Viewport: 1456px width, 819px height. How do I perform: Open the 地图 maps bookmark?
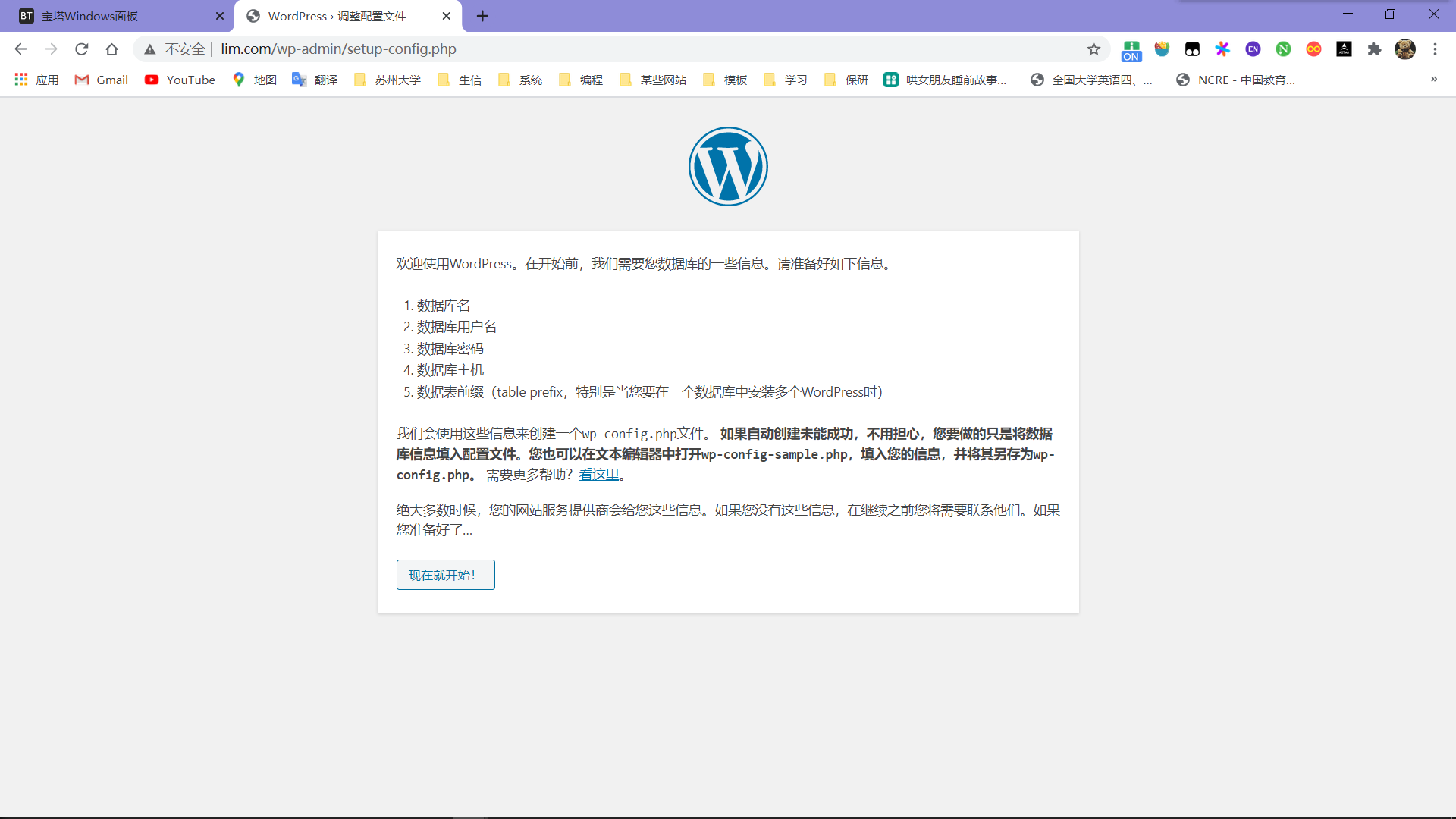[x=254, y=80]
